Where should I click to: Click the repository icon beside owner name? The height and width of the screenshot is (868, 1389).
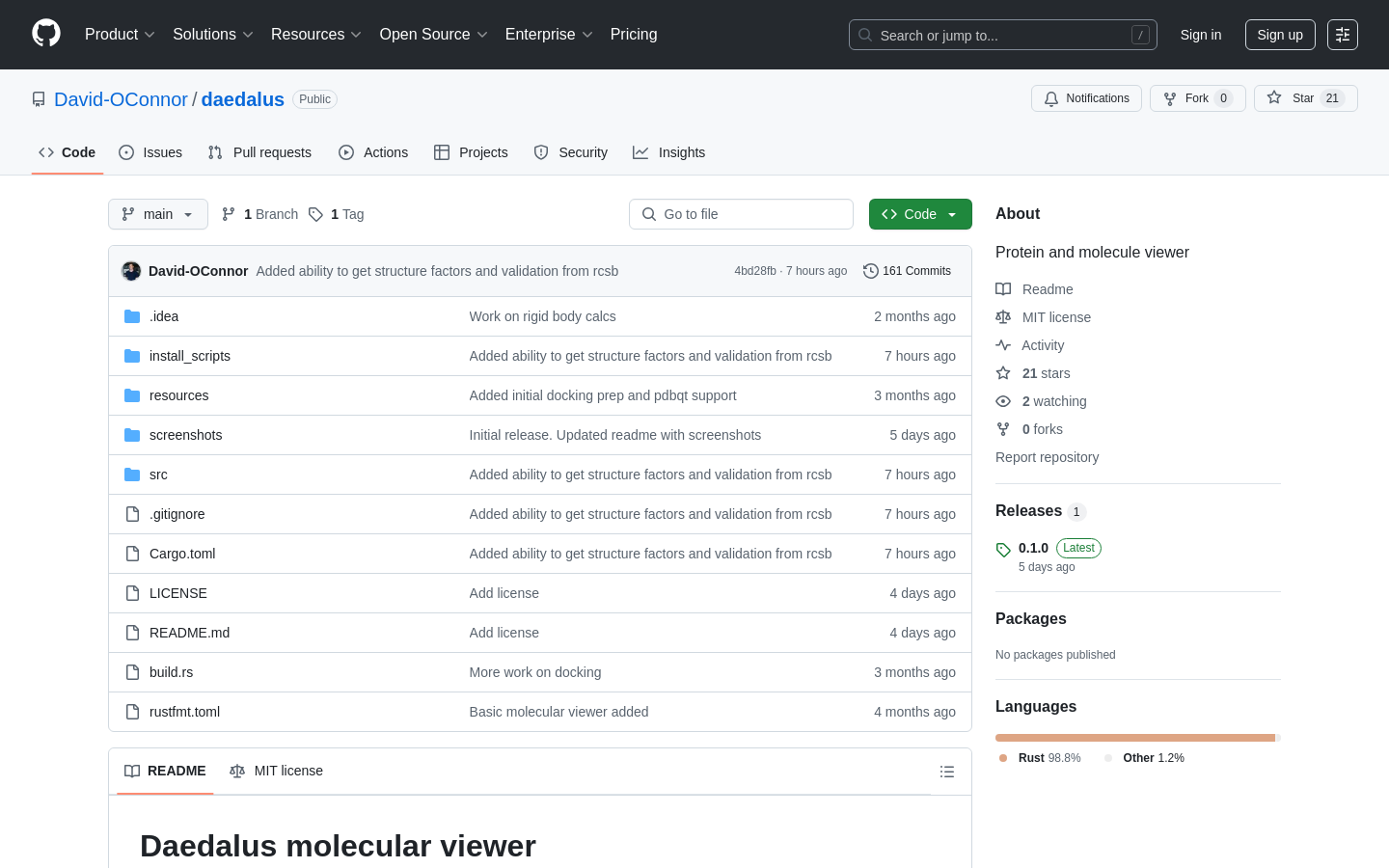click(x=39, y=99)
